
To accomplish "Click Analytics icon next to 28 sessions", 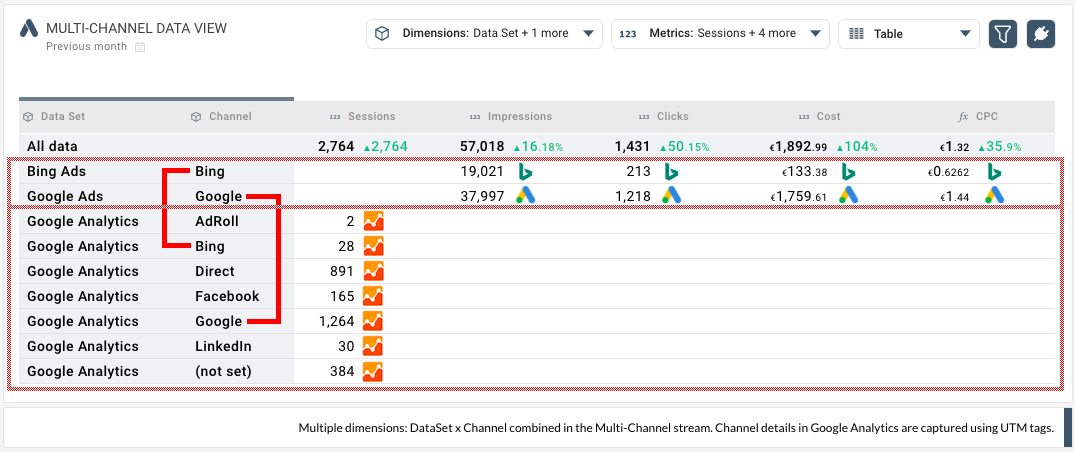I will [x=373, y=246].
